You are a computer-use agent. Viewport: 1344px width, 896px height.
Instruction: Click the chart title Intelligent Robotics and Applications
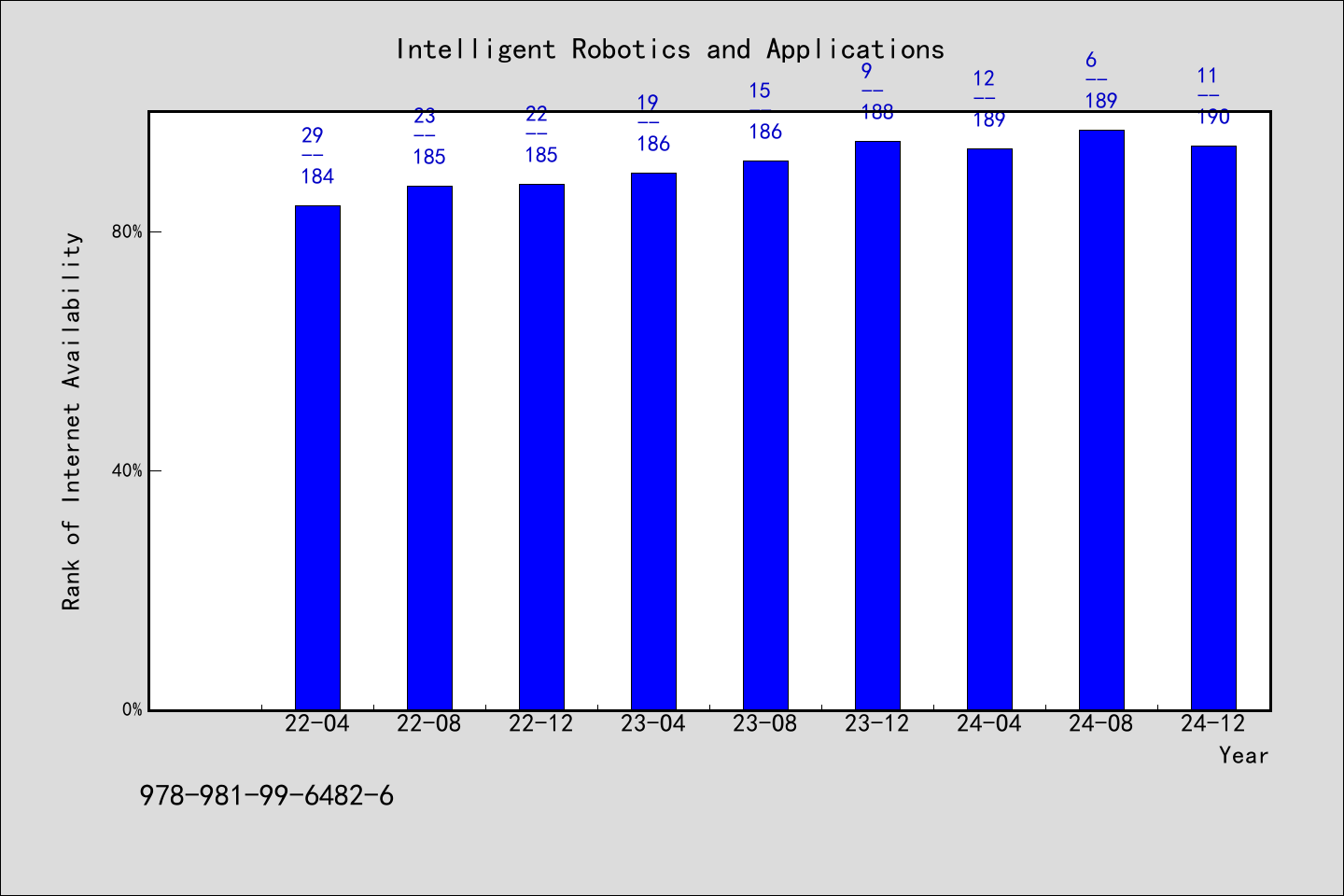[670, 49]
